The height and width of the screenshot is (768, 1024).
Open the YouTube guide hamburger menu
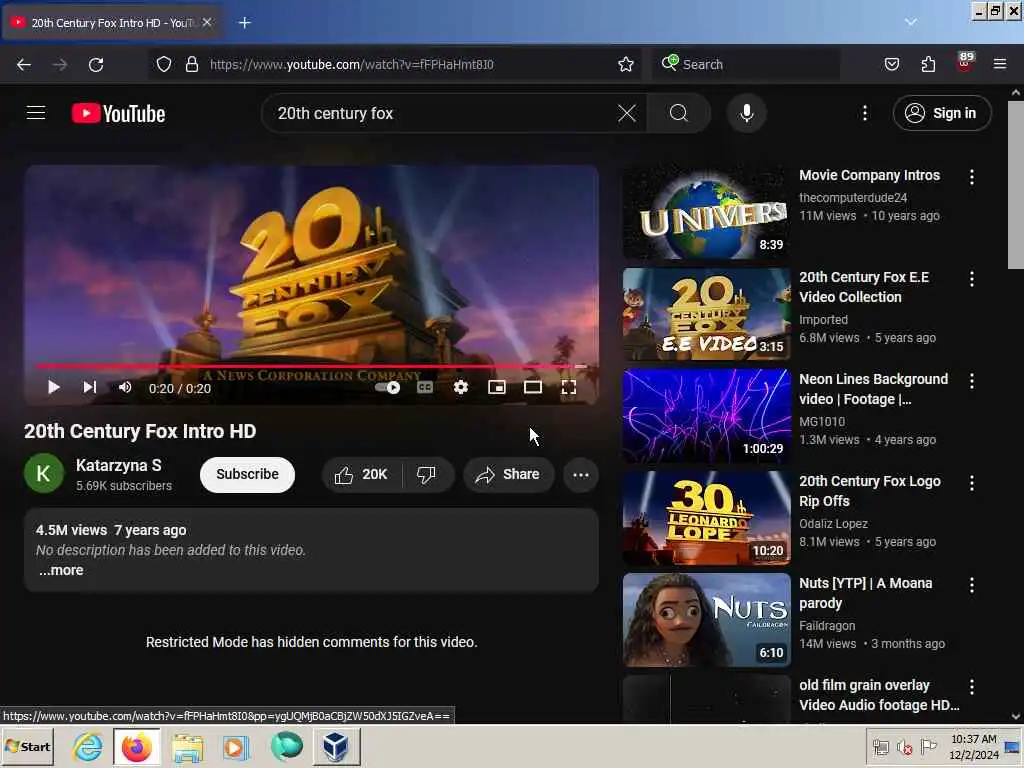(36, 113)
